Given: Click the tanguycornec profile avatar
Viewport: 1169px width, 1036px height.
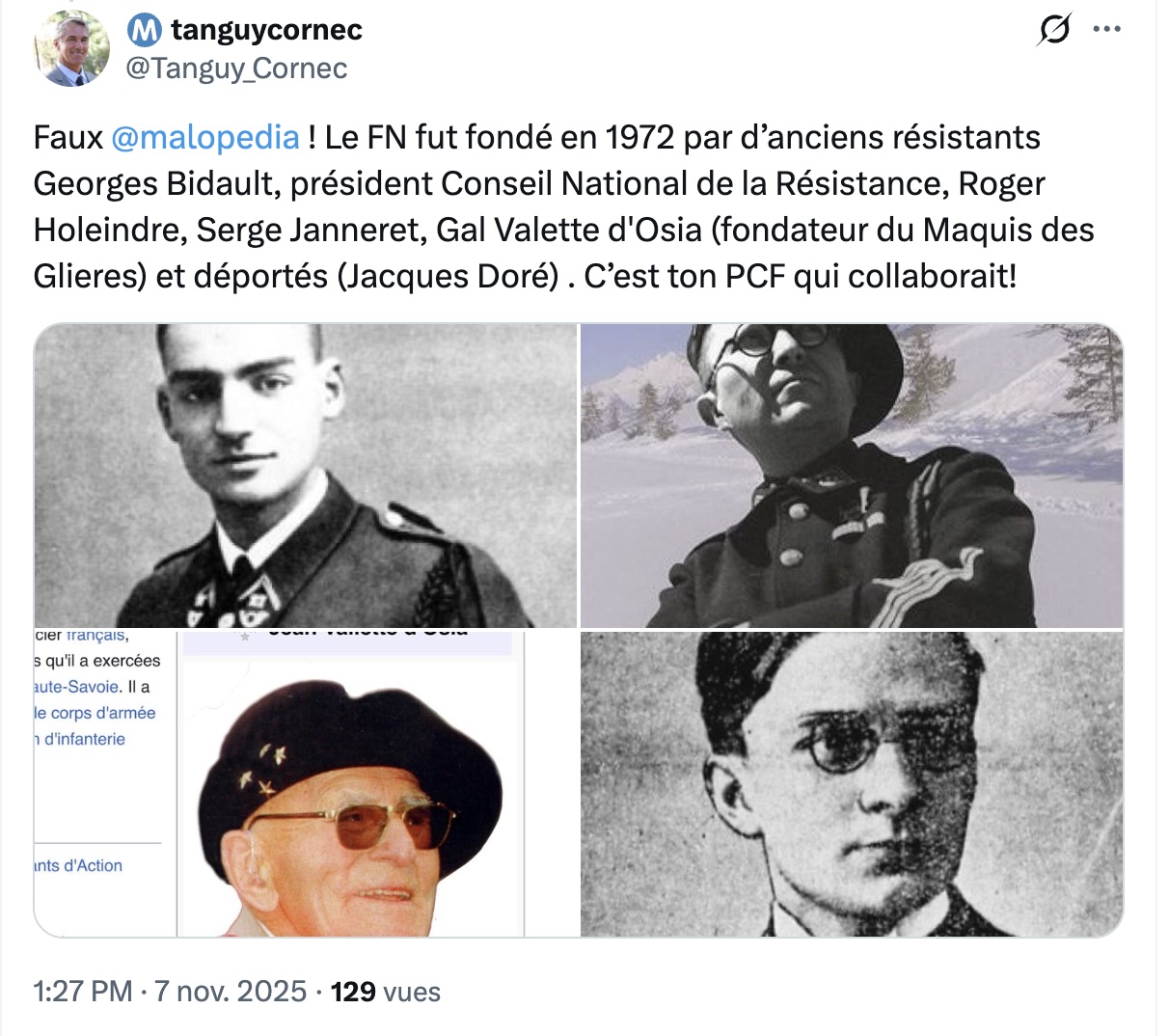Looking at the screenshot, I should [x=71, y=48].
